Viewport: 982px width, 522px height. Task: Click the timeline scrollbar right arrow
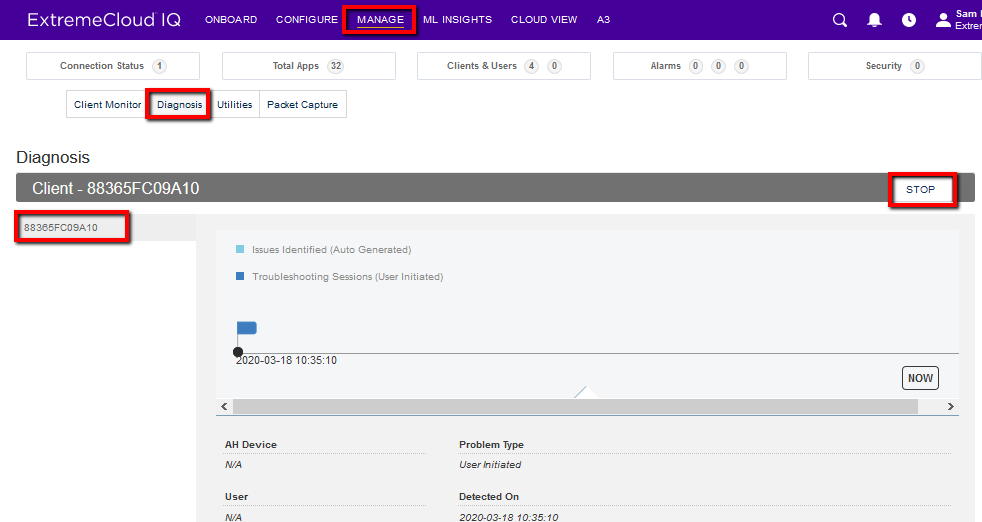[950, 407]
